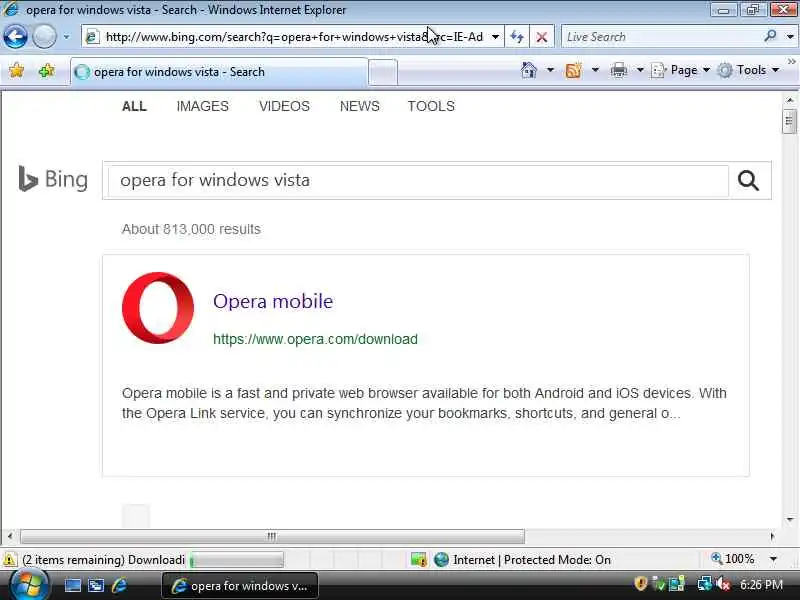The height and width of the screenshot is (600, 800).
Task: Open the 'Opera mobile' result link
Action: 273,301
